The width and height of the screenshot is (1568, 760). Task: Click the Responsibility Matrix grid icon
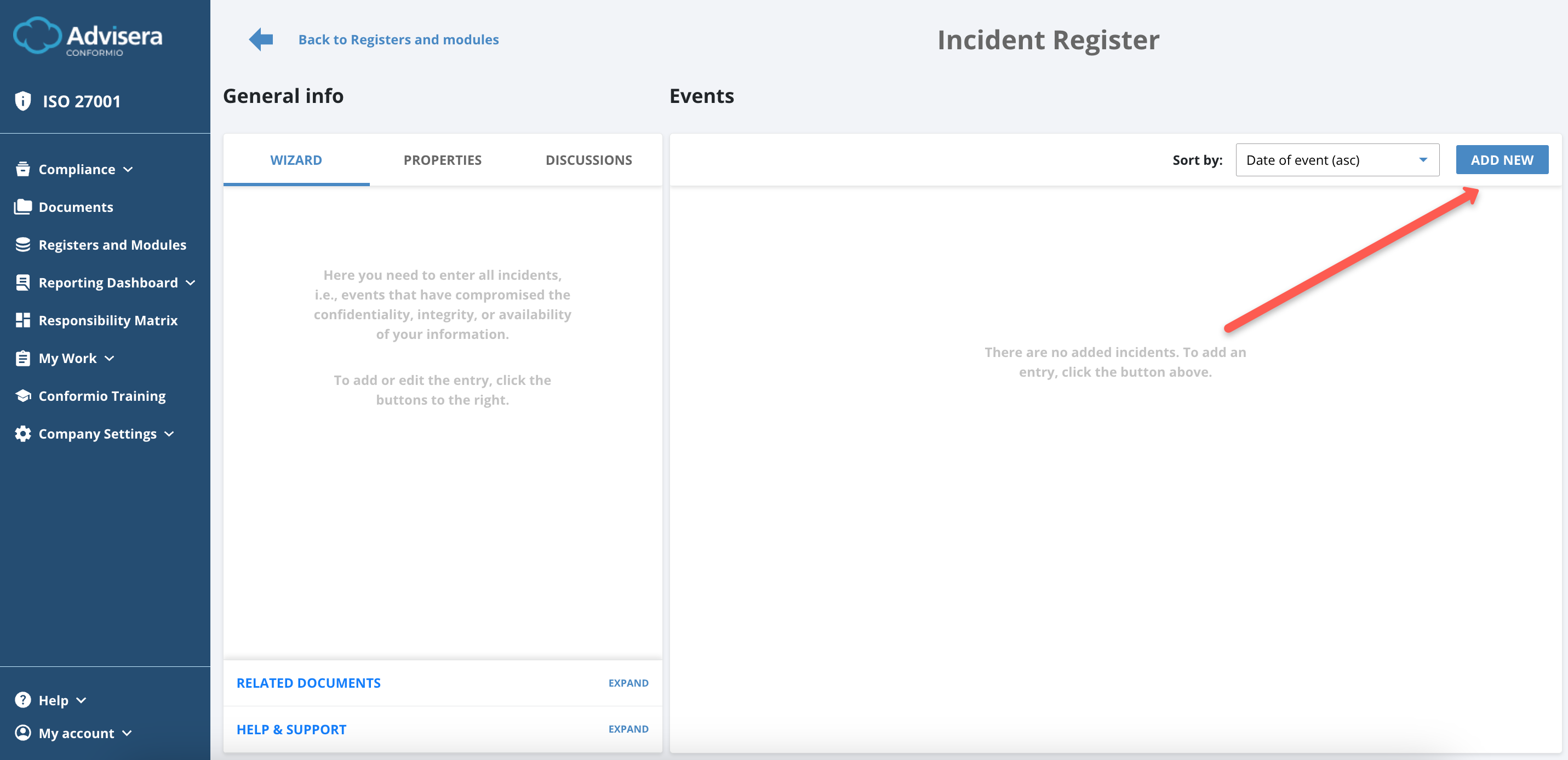[22, 320]
